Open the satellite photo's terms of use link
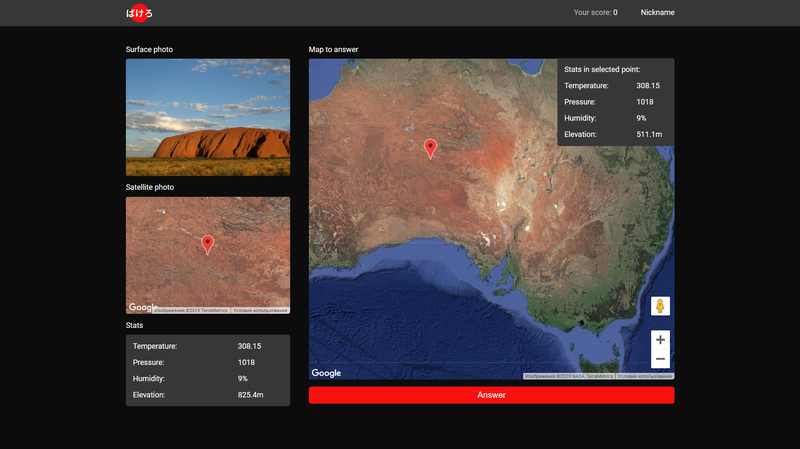Viewport: 800px width, 449px height. [x=261, y=310]
